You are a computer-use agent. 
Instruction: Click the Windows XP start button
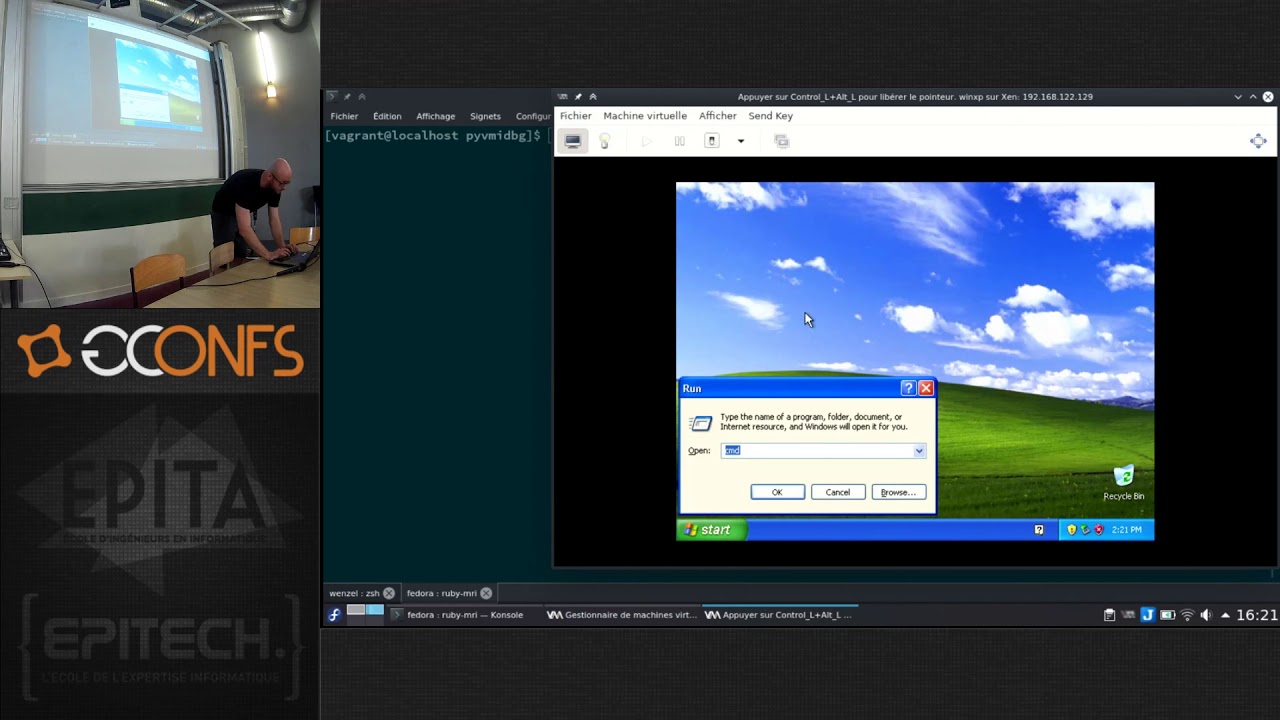click(712, 530)
